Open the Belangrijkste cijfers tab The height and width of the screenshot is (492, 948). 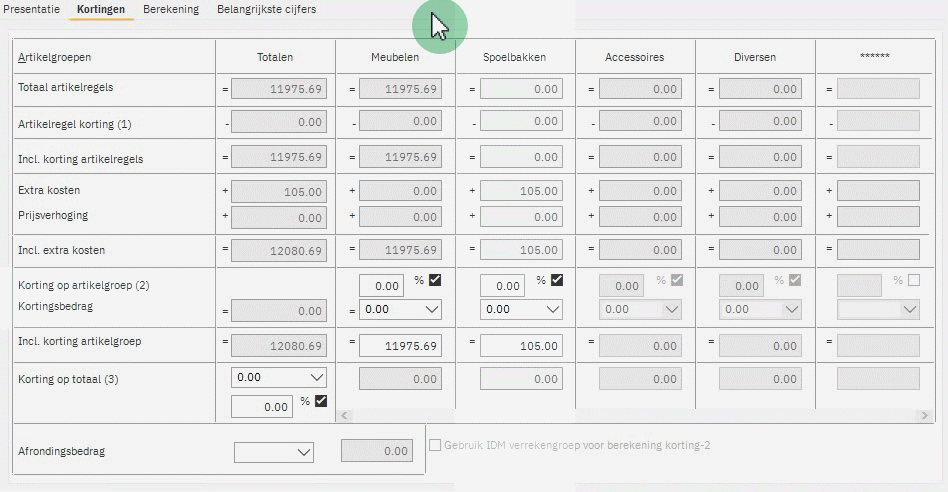pos(267,9)
